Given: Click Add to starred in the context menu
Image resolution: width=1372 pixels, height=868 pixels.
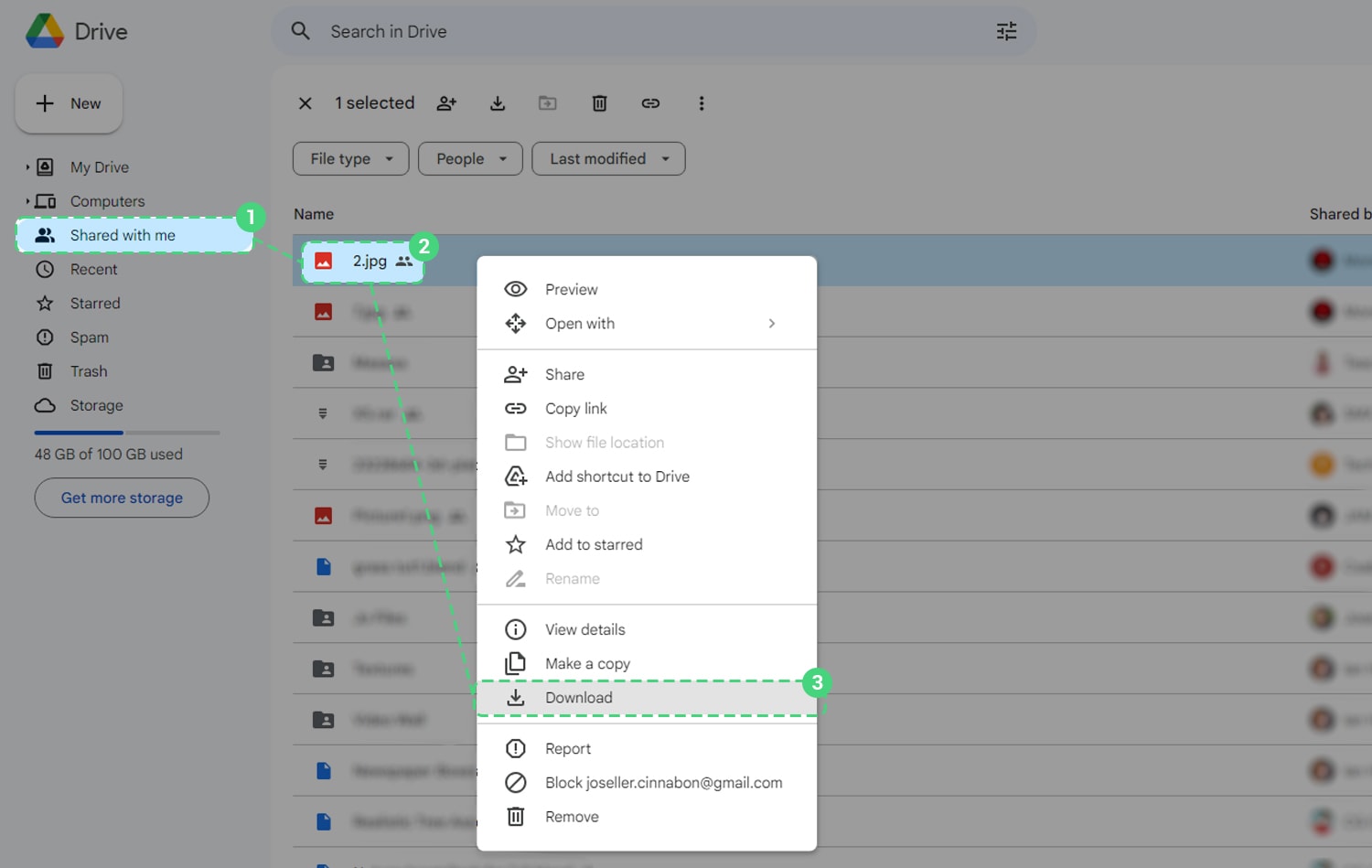Looking at the screenshot, I should point(593,544).
